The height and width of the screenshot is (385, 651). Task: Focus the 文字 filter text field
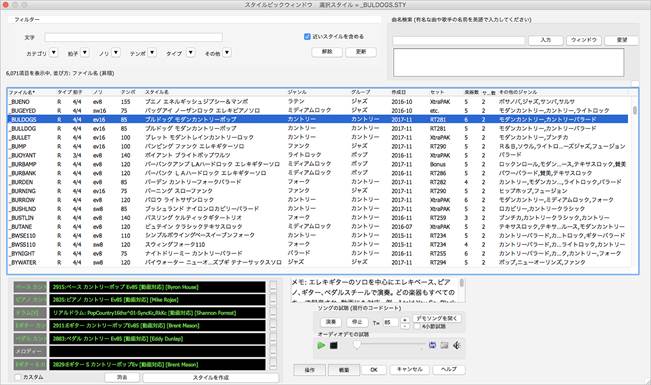coord(133,37)
